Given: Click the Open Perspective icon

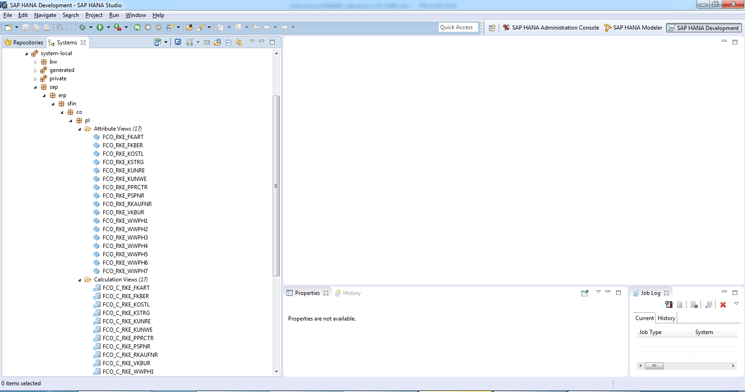Looking at the screenshot, I should coord(492,28).
